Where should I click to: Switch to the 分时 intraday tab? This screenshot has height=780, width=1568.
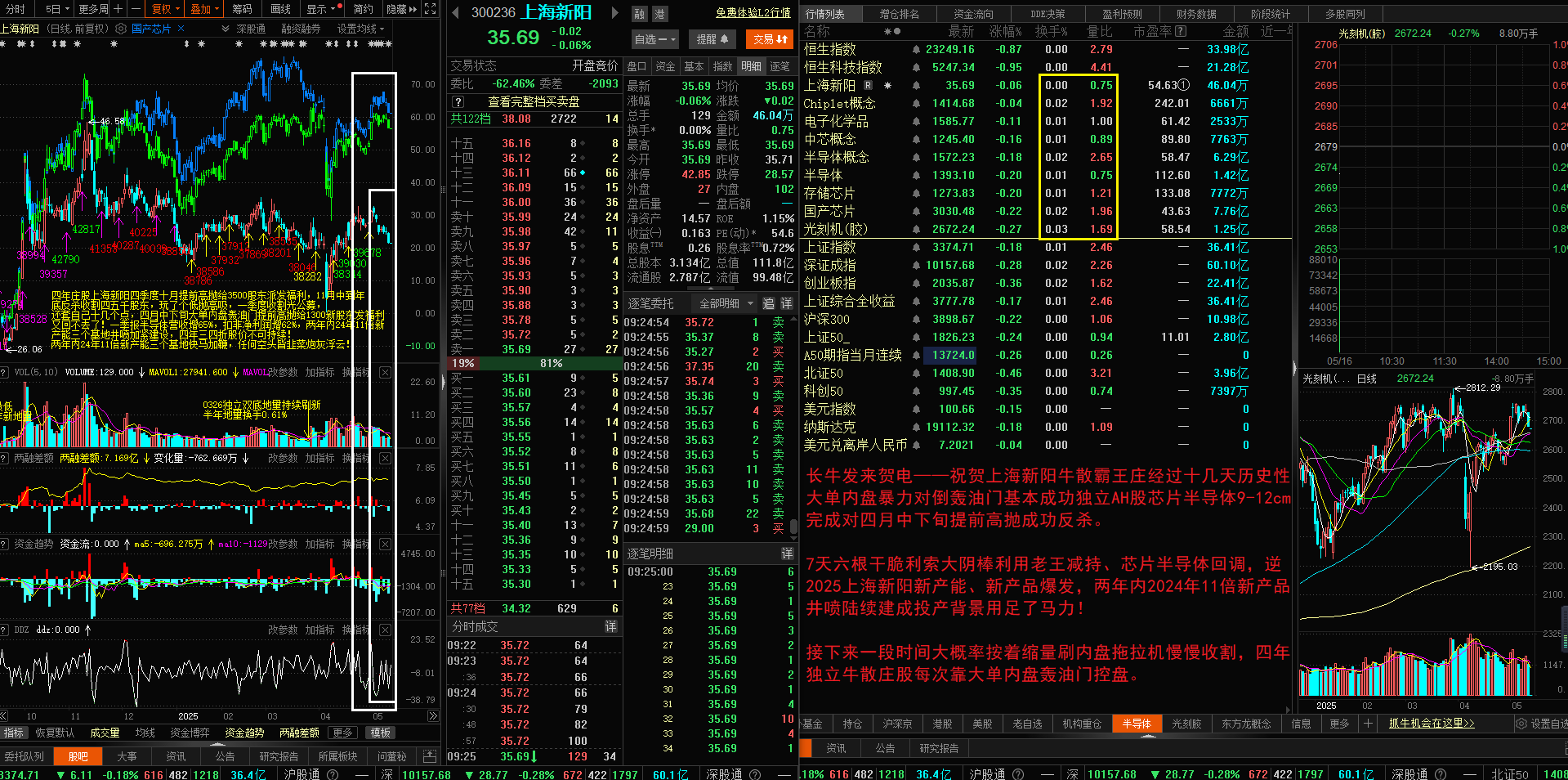coord(16,9)
